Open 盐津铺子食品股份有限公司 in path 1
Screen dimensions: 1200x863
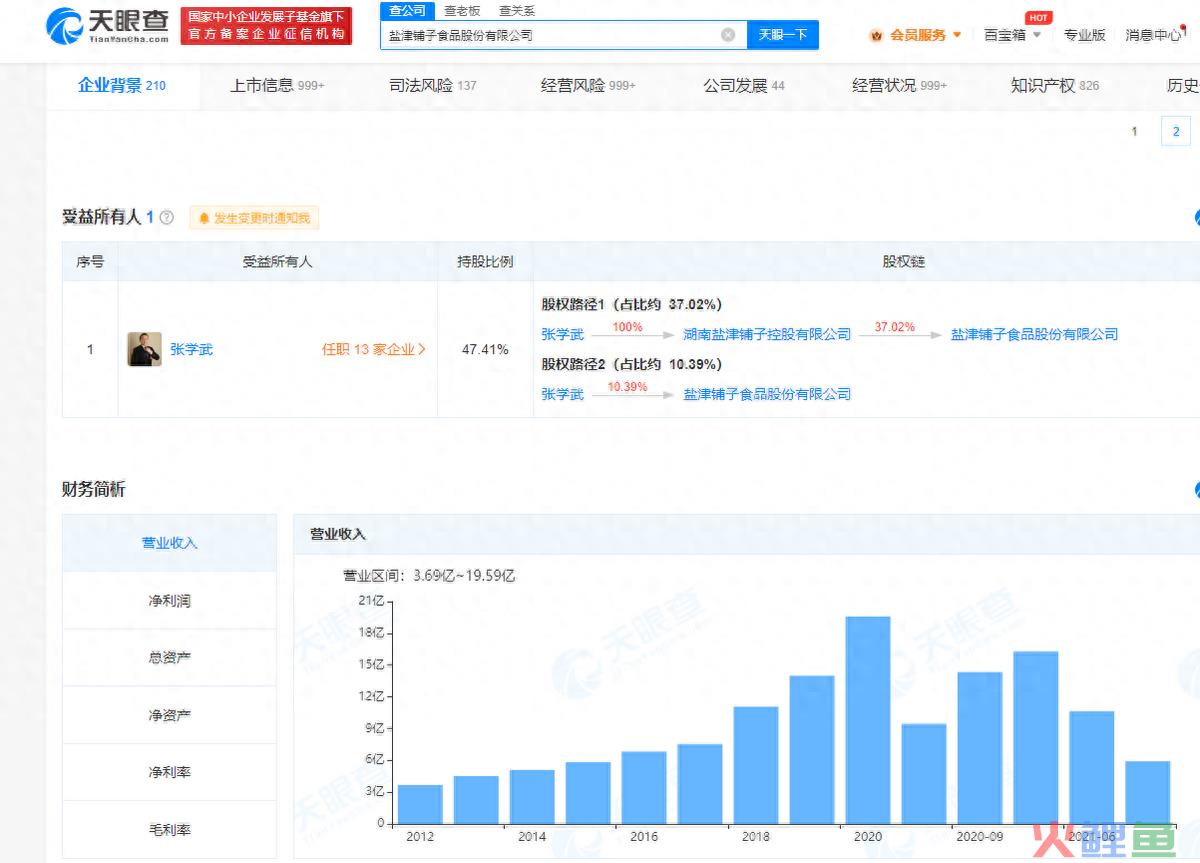coord(1034,334)
